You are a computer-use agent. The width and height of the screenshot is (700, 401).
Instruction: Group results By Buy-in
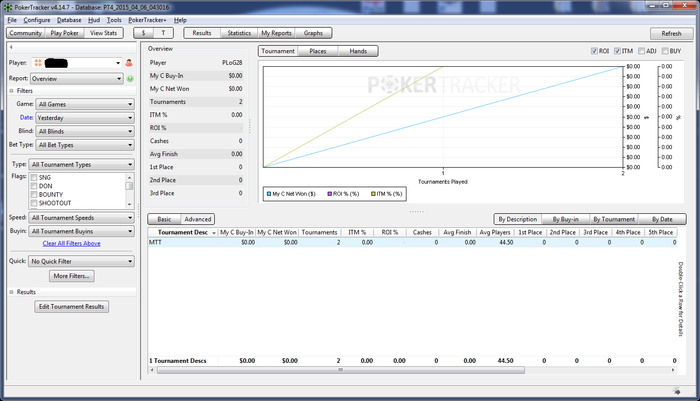point(565,219)
